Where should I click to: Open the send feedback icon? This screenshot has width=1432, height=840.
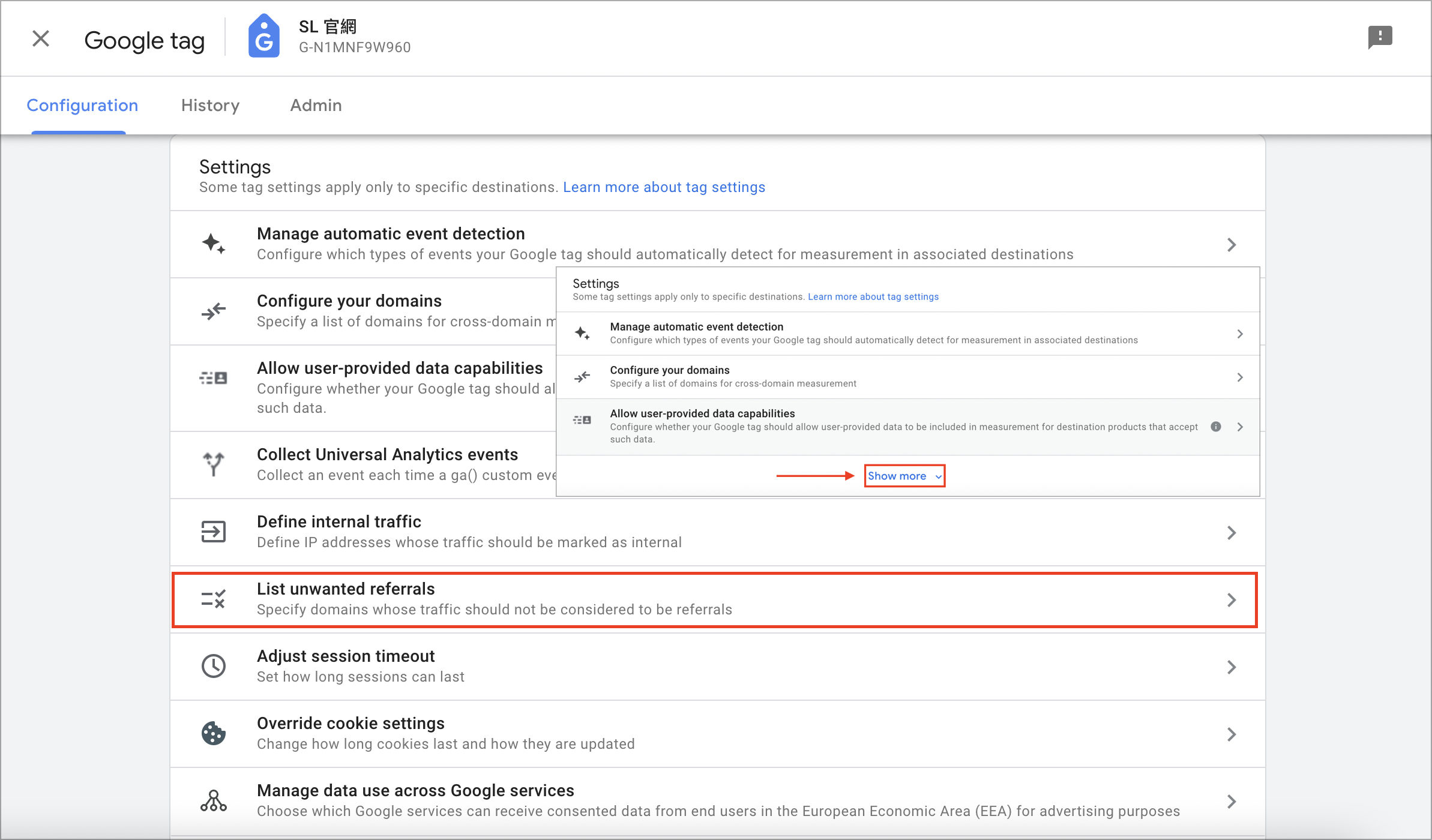1380,37
